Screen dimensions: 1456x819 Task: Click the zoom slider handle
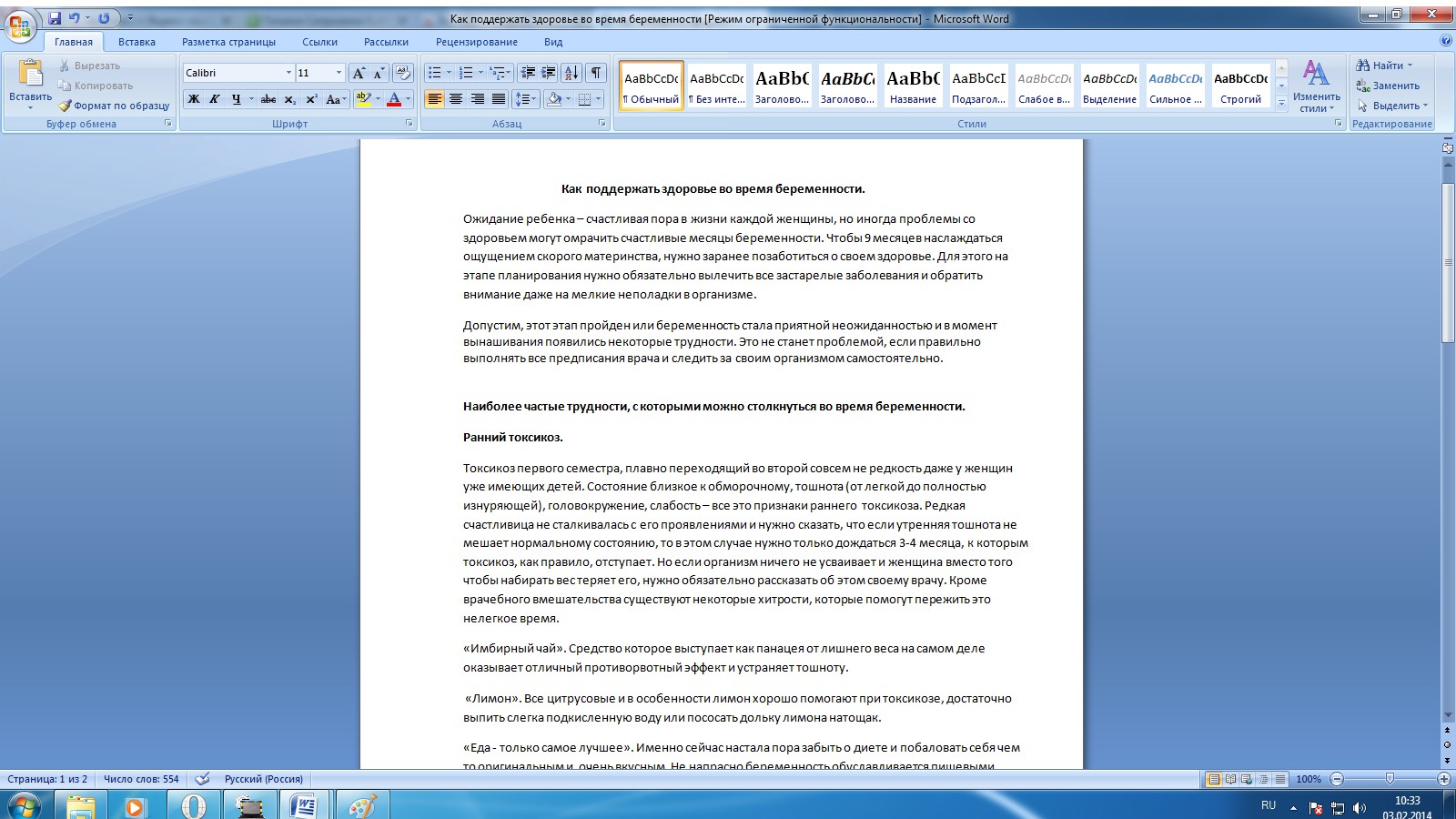pos(1390,779)
